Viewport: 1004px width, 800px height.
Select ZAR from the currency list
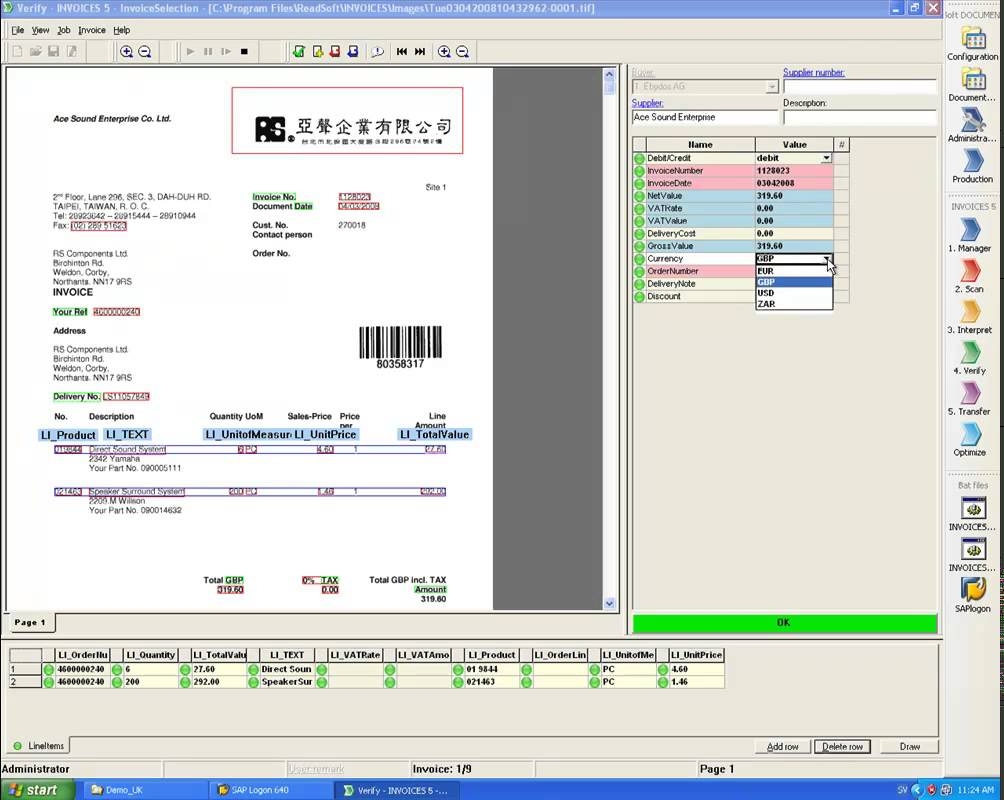click(x=794, y=304)
